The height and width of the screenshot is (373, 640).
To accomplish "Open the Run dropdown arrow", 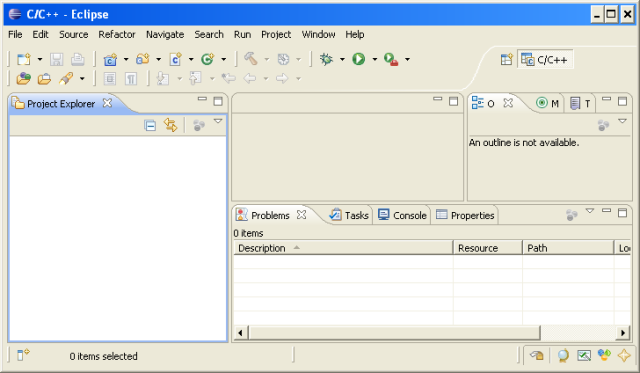I will [x=375, y=60].
